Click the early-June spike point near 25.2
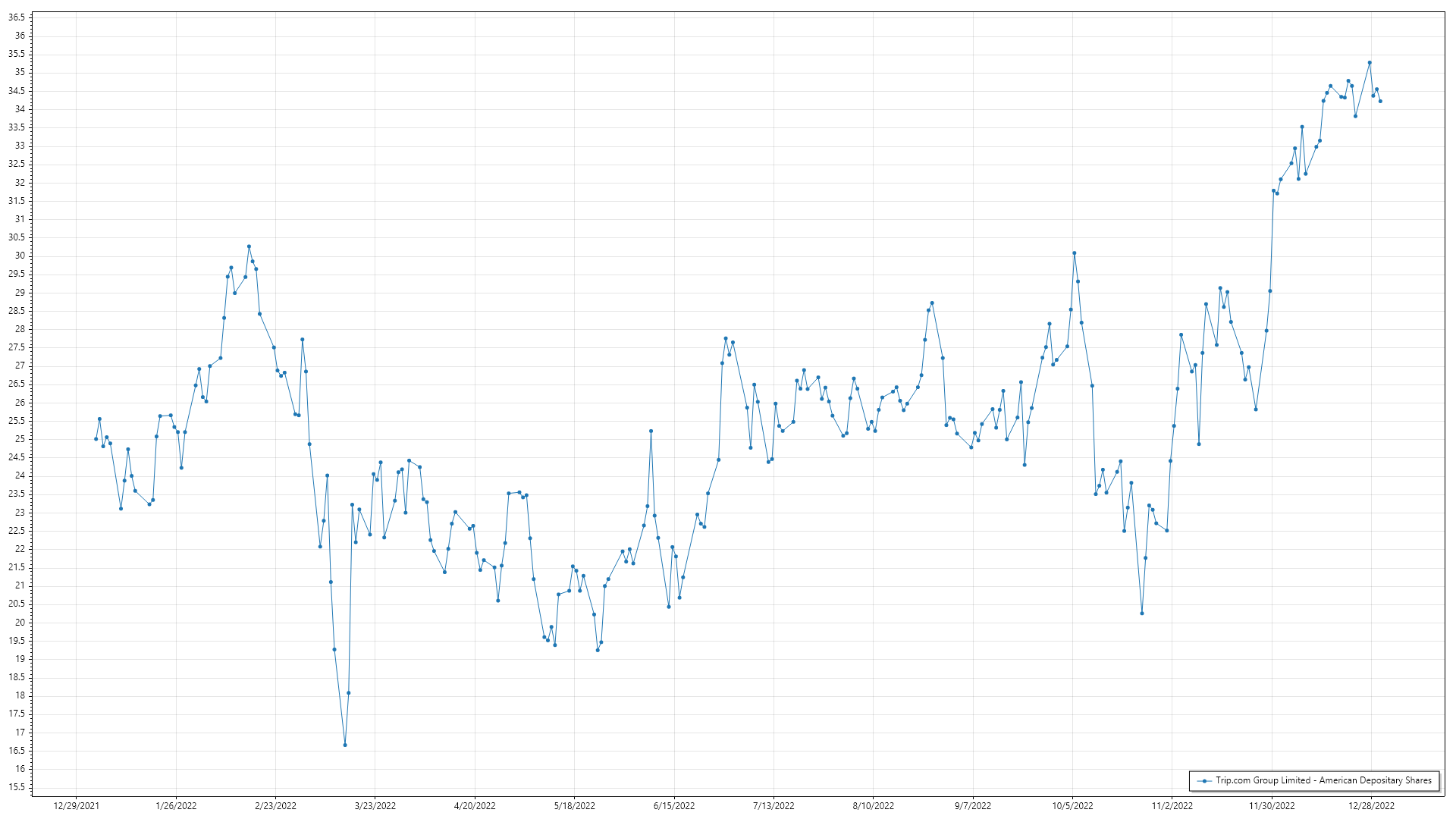1456x819 pixels. click(x=651, y=431)
